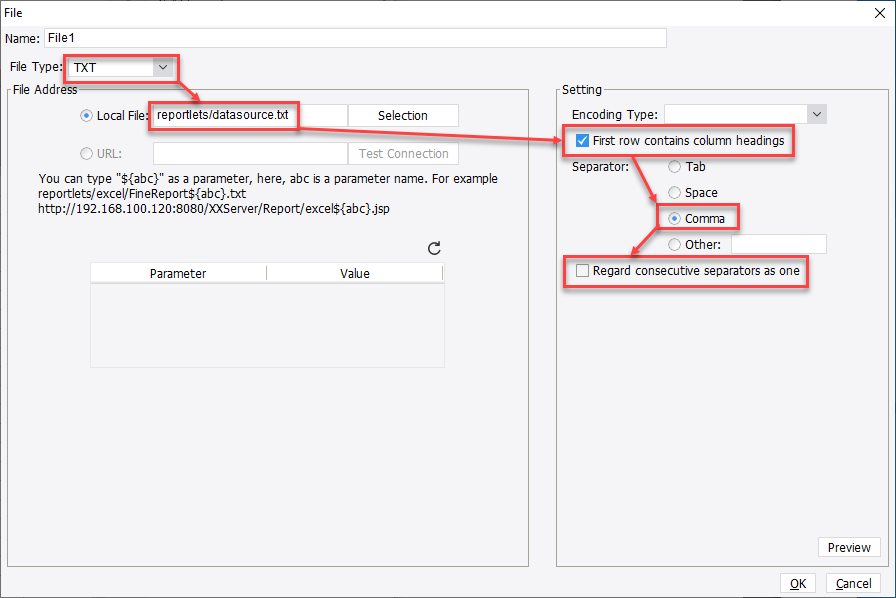Select the URL radio button
896x598 pixels.
point(86,153)
